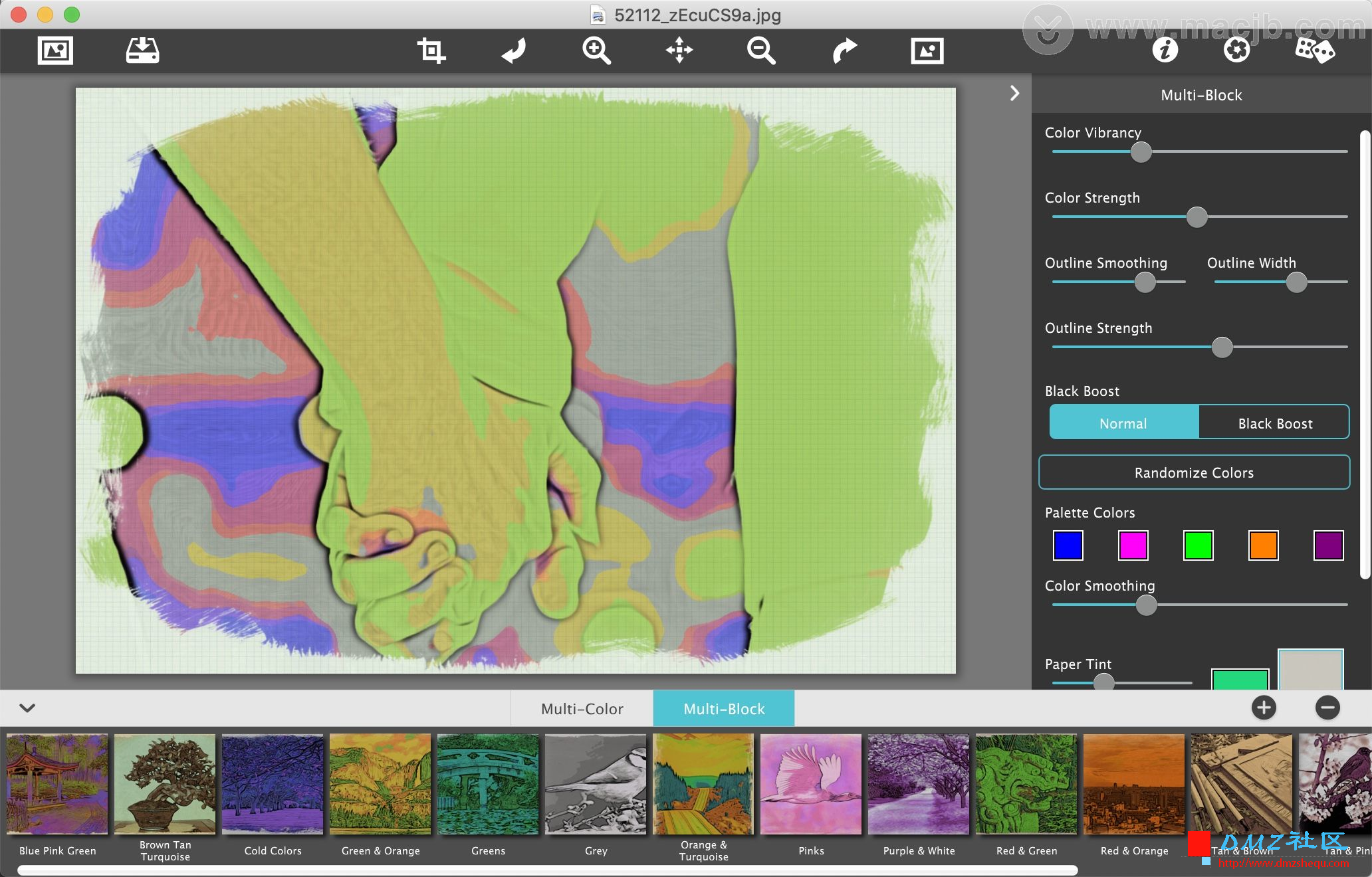
Task: Pick the orange palette color swatch
Action: (1264, 545)
